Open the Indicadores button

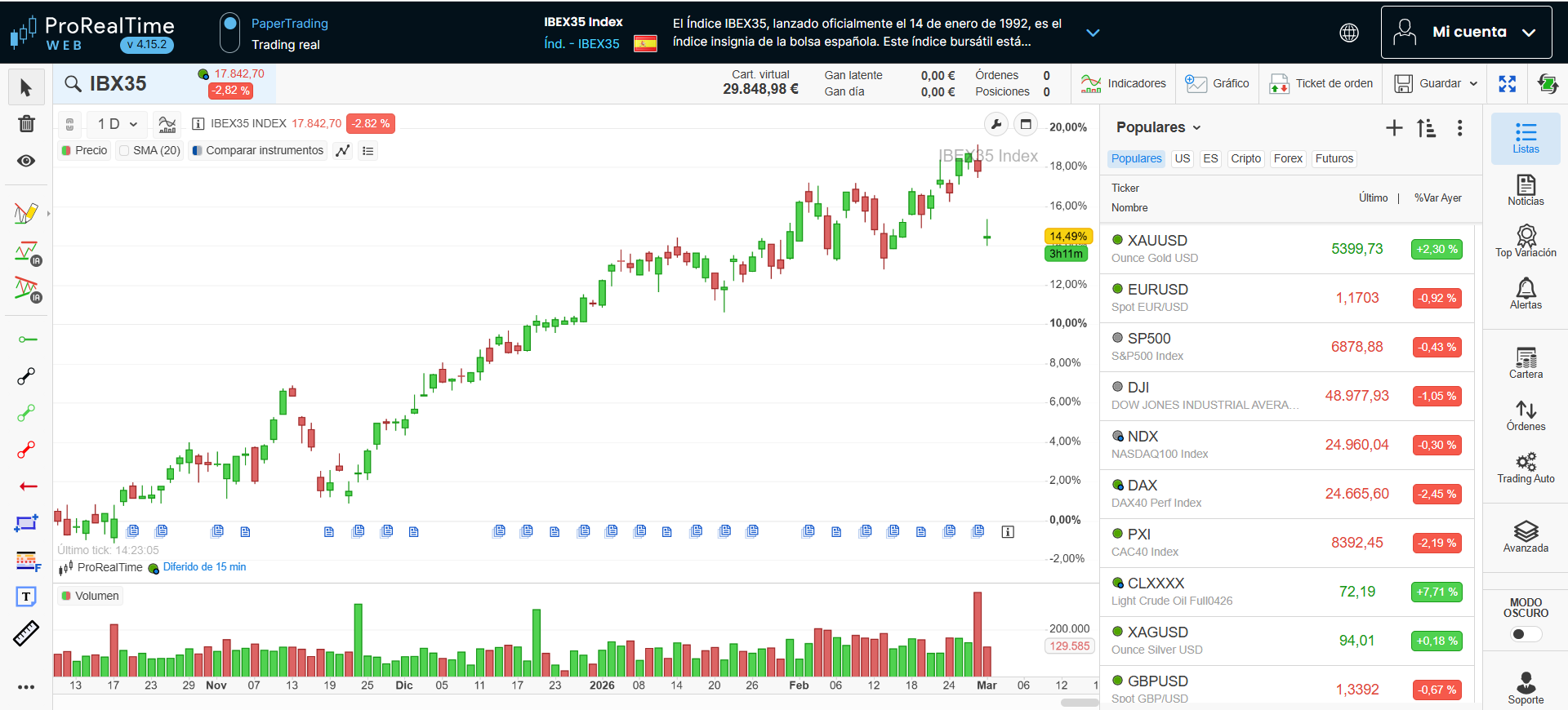pos(1123,83)
